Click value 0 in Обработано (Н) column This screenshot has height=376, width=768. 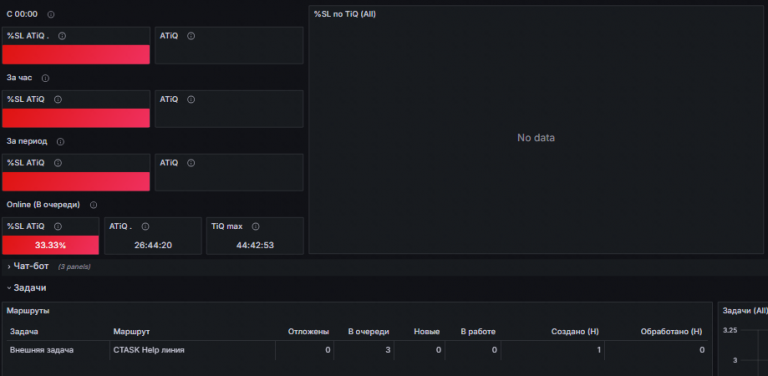pyautogui.click(x=702, y=350)
